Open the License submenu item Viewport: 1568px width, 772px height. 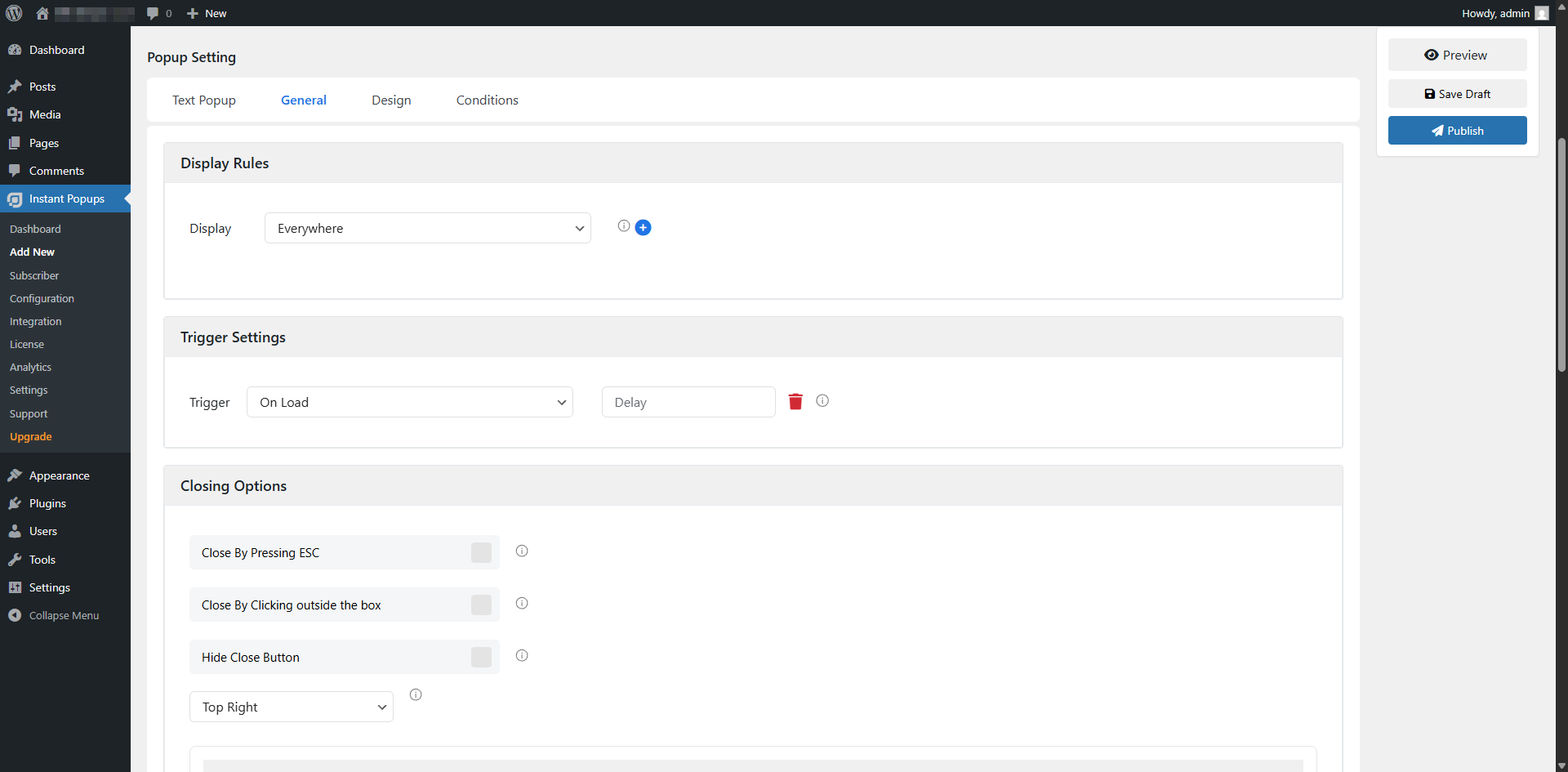[x=27, y=345]
